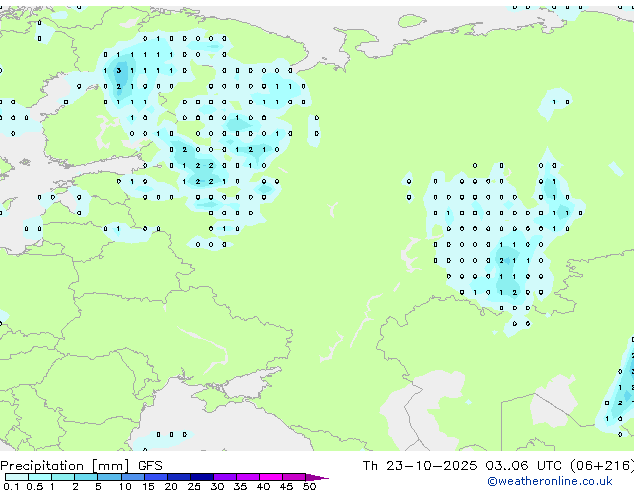The height and width of the screenshot is (490, 634).
Task: Click the 0.1–0.5 mm palest legend swatch
Action: (17, 477)
